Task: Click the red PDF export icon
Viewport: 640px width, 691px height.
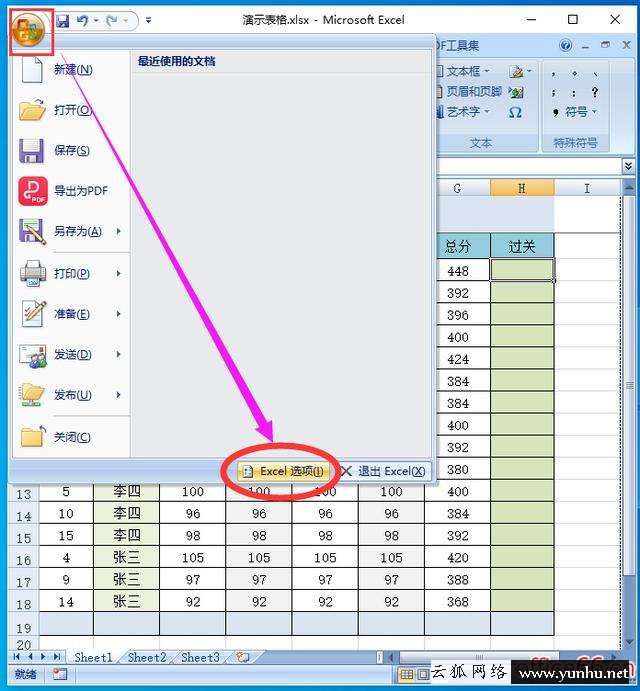Action: (x=33, y=191)
